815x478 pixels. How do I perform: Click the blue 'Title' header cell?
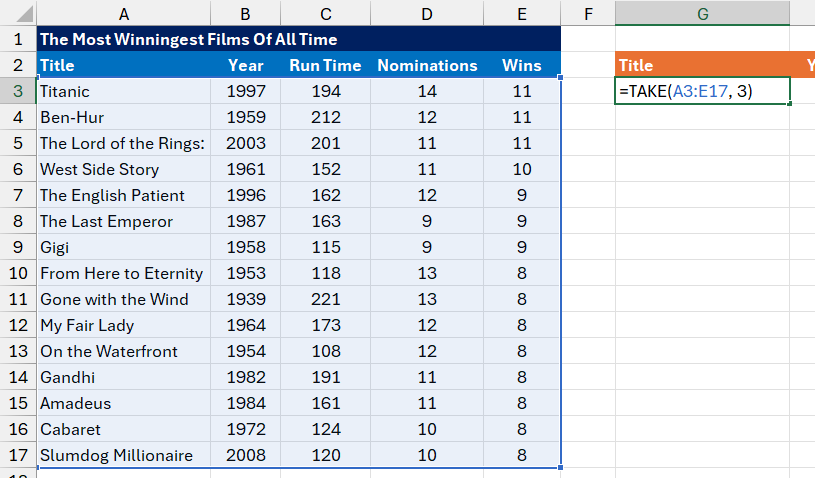(124, 65)
